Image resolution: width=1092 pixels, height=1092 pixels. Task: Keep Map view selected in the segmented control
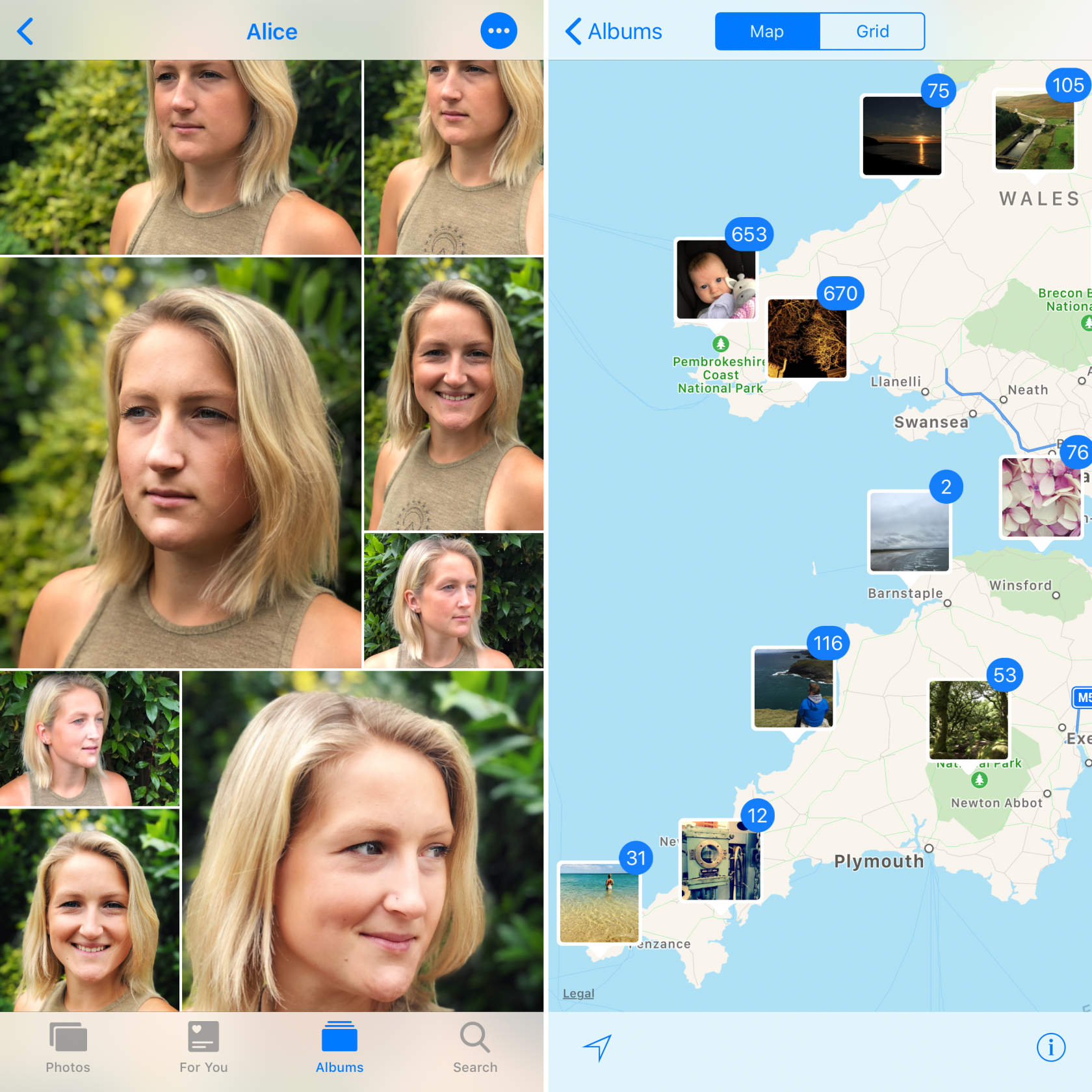tap(766, 31)
